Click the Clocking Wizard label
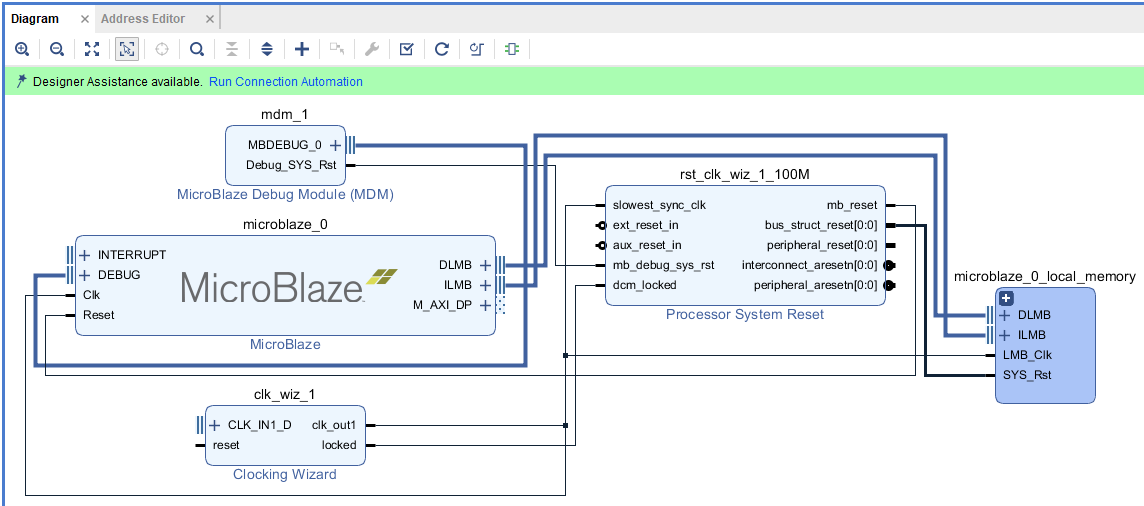This screenshot has width=1144, height=506. pyautogui.click(x=285, y=475)
